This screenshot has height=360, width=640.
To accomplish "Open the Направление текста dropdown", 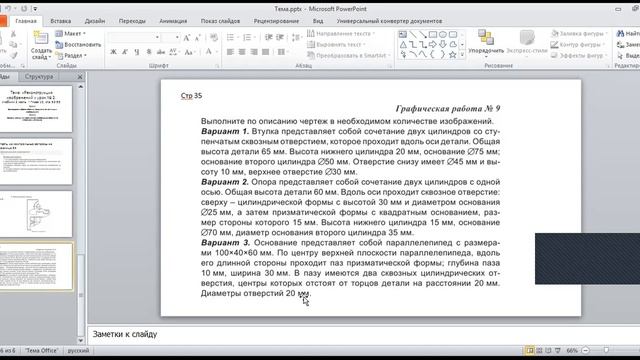I will [341, 33].
